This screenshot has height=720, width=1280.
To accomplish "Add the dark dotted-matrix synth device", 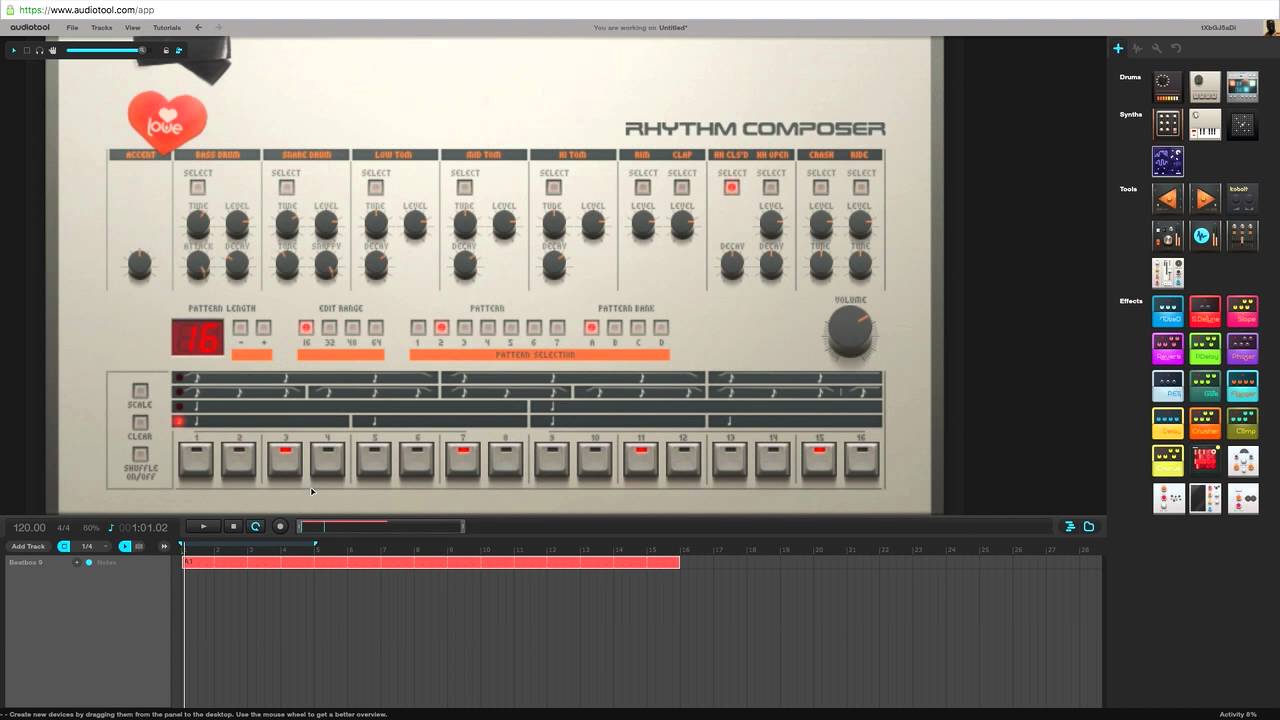I will [x=1242, y=124].
